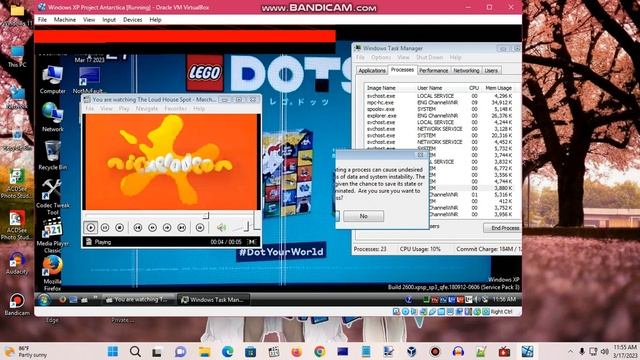Open the Recycle Bin on the XP desktop
This screenshot has height=360, width=640.
53,155
